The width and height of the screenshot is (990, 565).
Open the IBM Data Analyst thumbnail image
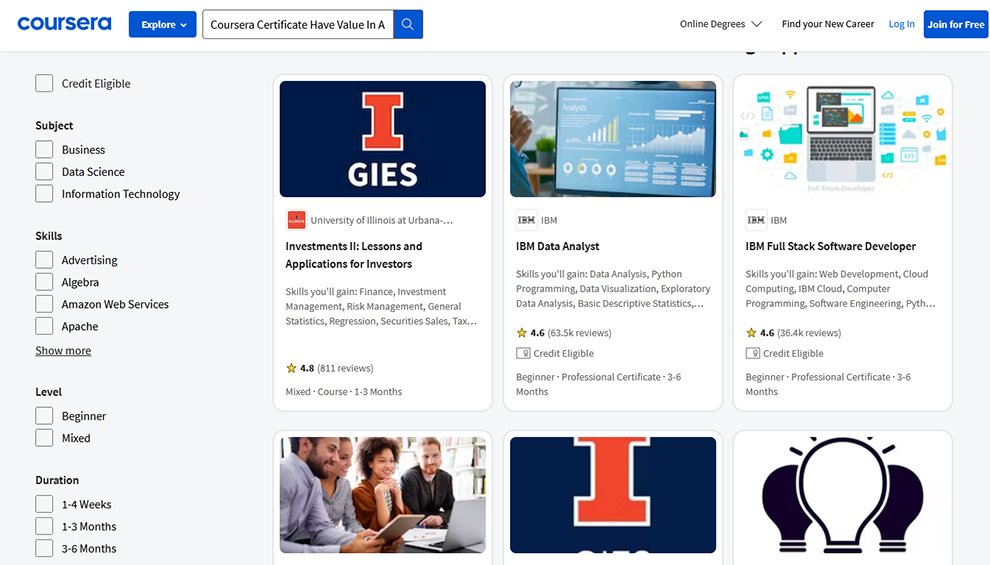click(x=613, y=139)
